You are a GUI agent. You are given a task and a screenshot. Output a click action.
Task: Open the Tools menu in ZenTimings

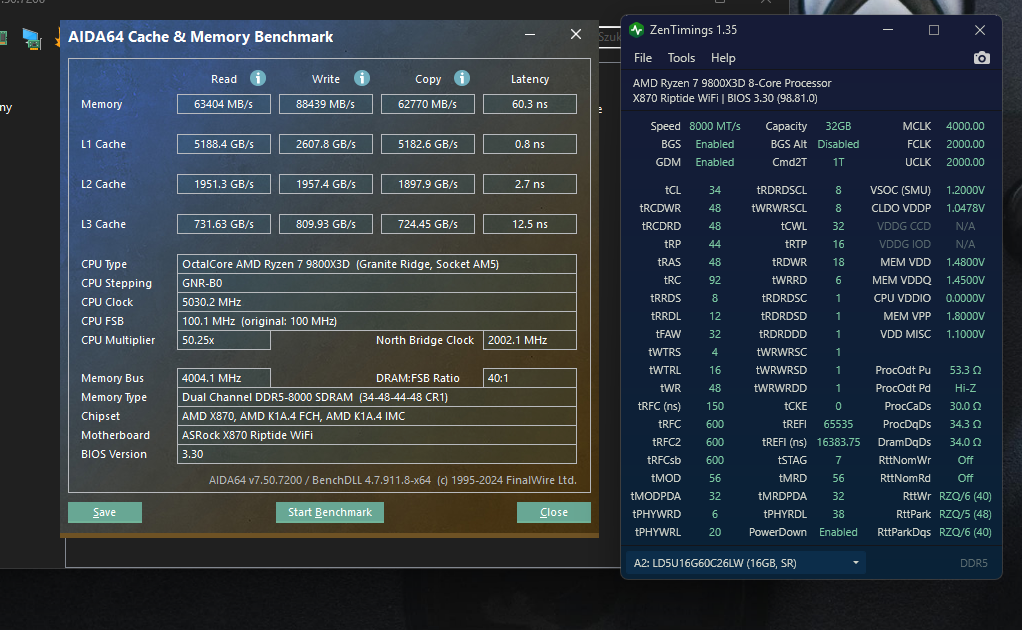tap(681, 58)
